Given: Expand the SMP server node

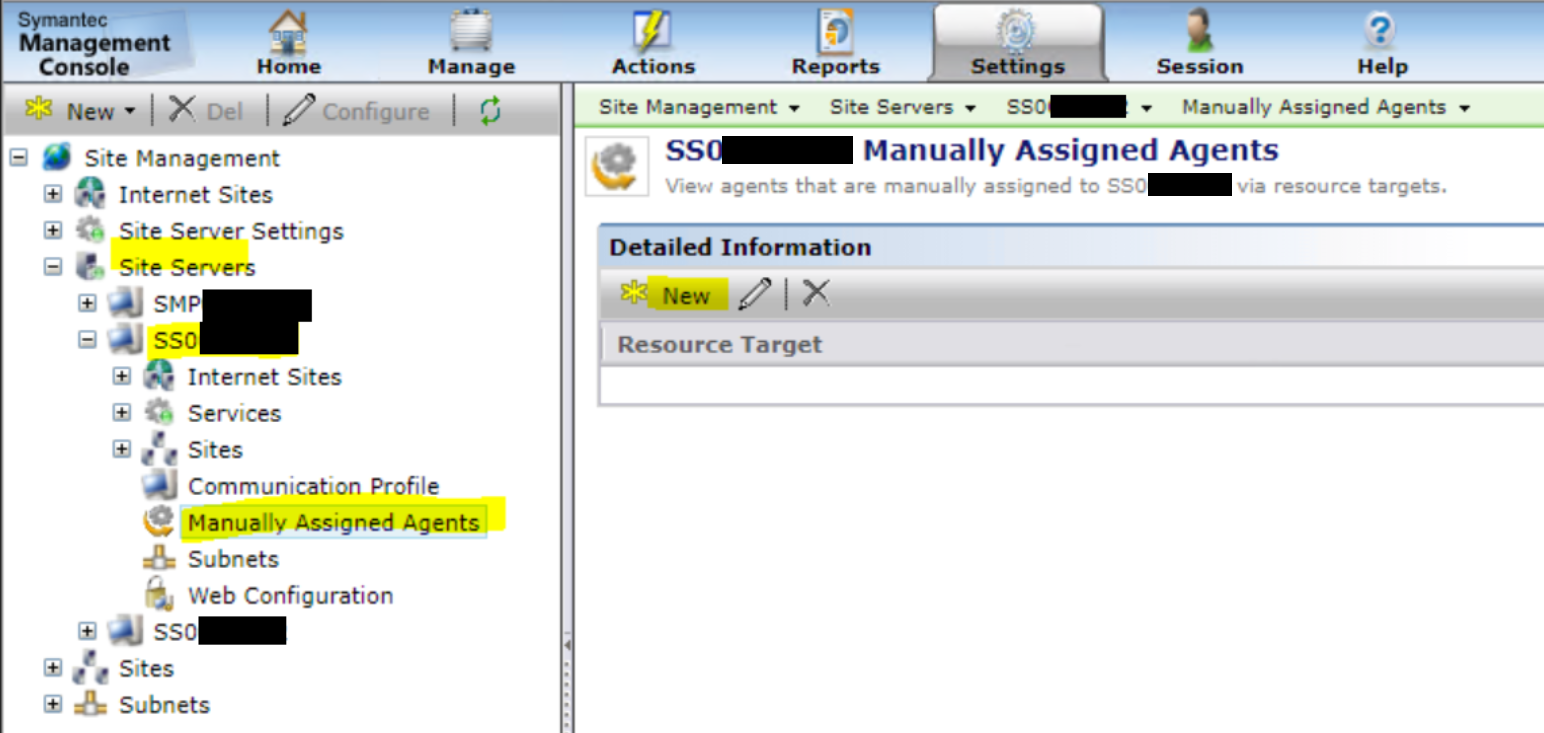Looking at the screenshot, I should [x=87, y=303].
